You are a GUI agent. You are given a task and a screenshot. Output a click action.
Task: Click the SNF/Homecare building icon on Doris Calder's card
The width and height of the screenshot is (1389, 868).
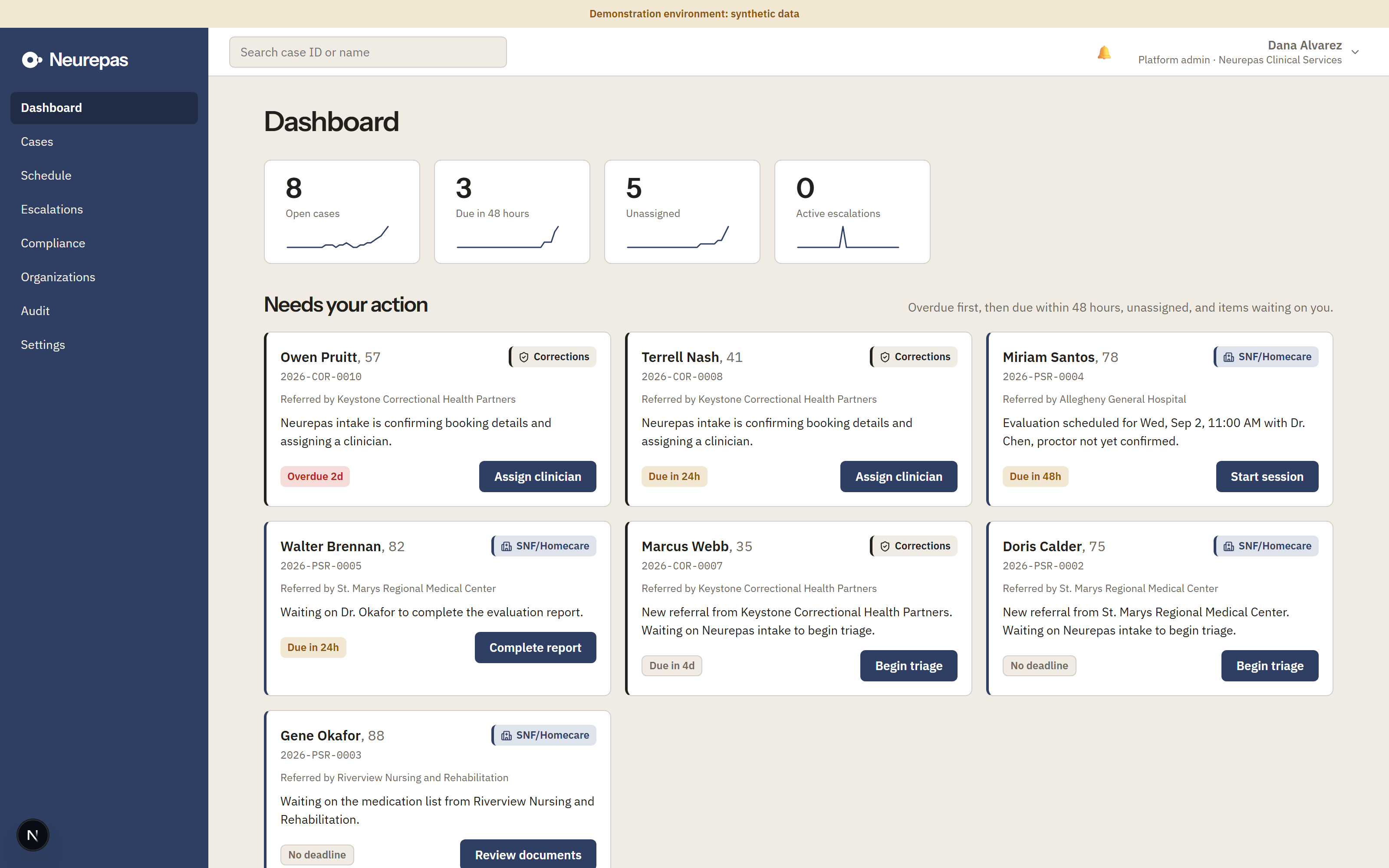(1228, 546)
